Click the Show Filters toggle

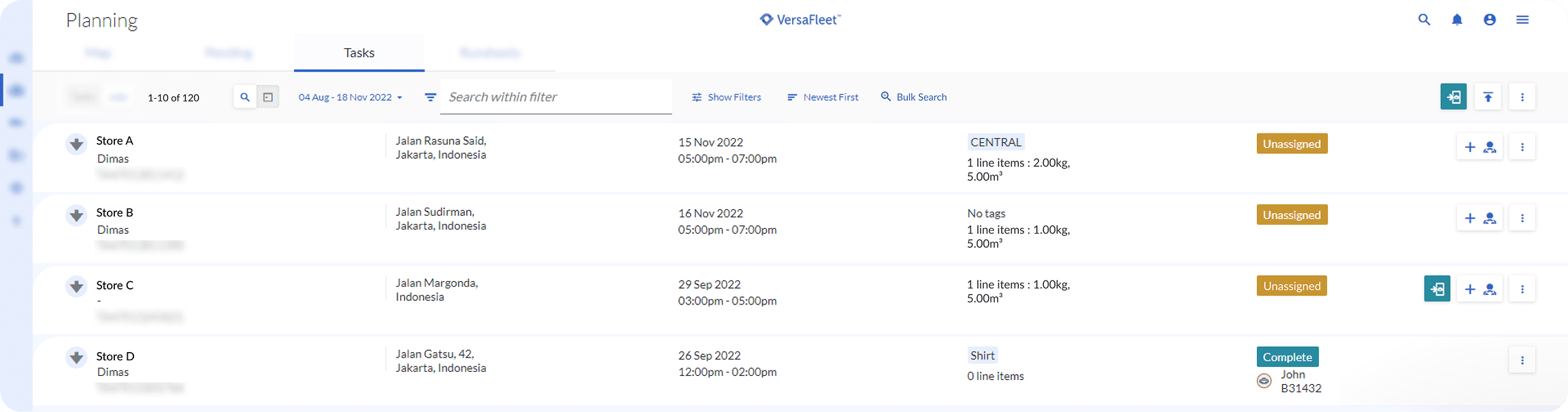726,97
